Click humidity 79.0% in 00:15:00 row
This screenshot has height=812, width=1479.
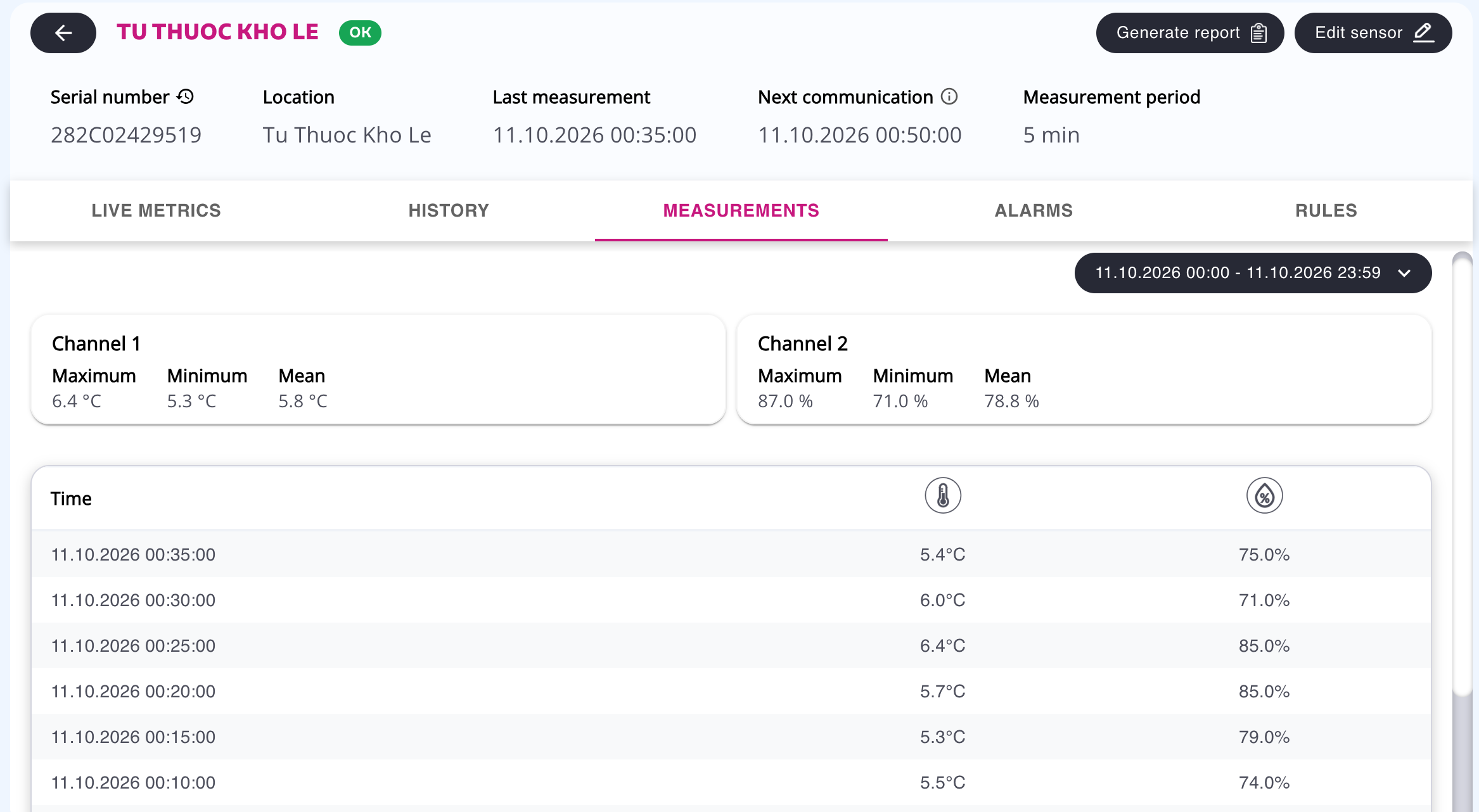pos(1264,737)
